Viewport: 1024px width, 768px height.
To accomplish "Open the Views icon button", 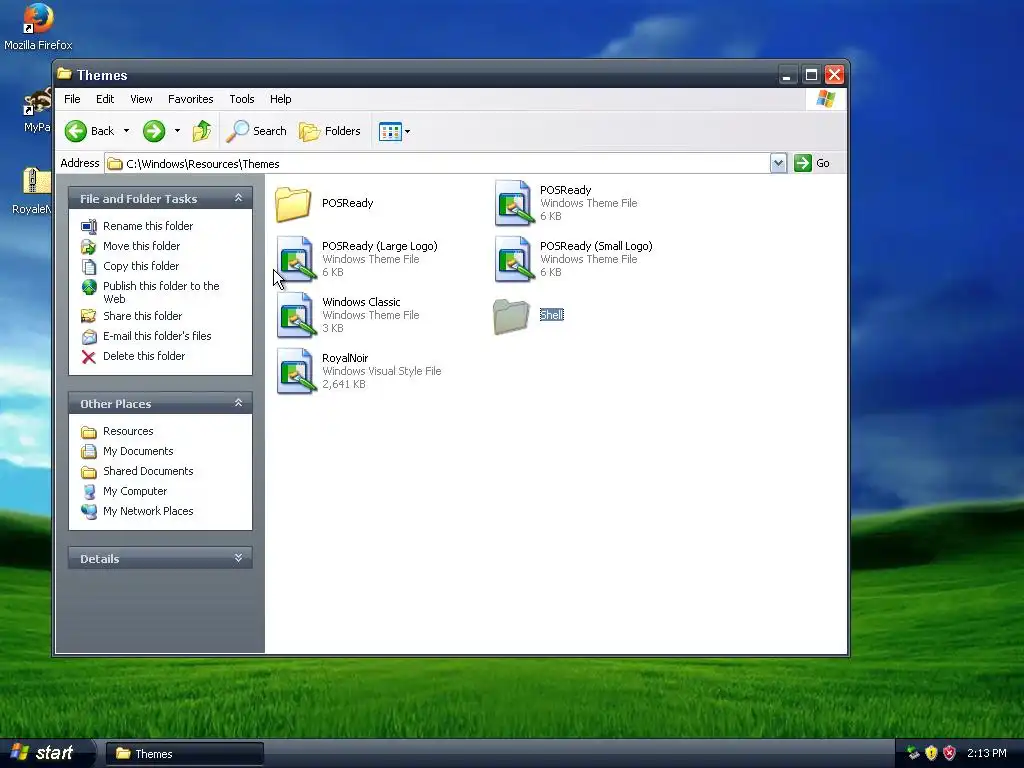I will click(x=390, y=131).
